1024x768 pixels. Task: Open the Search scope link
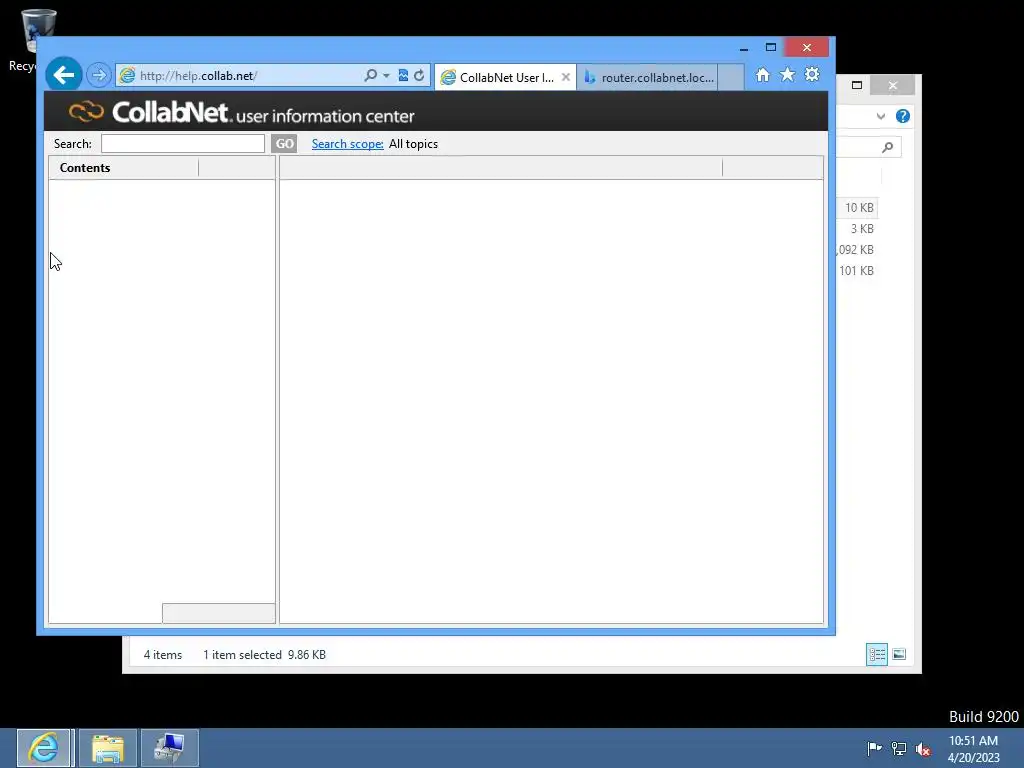pos(347,144)
